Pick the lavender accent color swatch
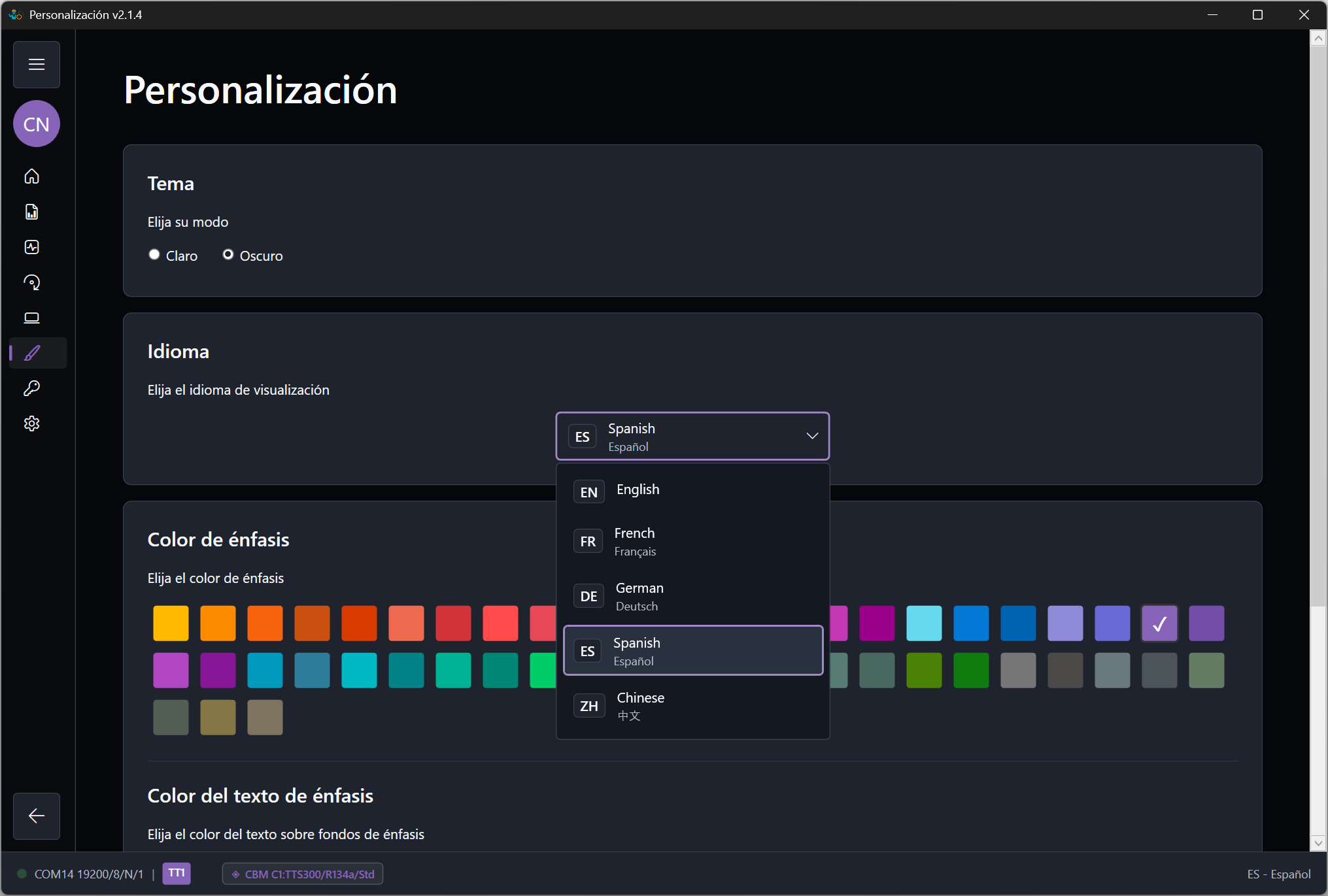Screen dimensions: 1328x896 [x=1065, y=623]
